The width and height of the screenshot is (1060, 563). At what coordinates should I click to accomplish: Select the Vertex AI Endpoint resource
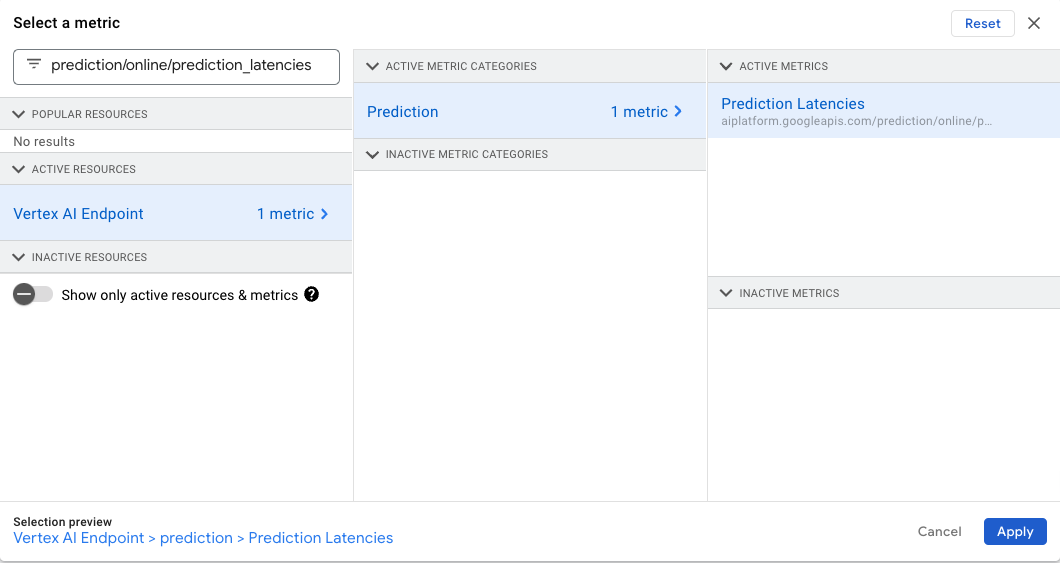79,214
